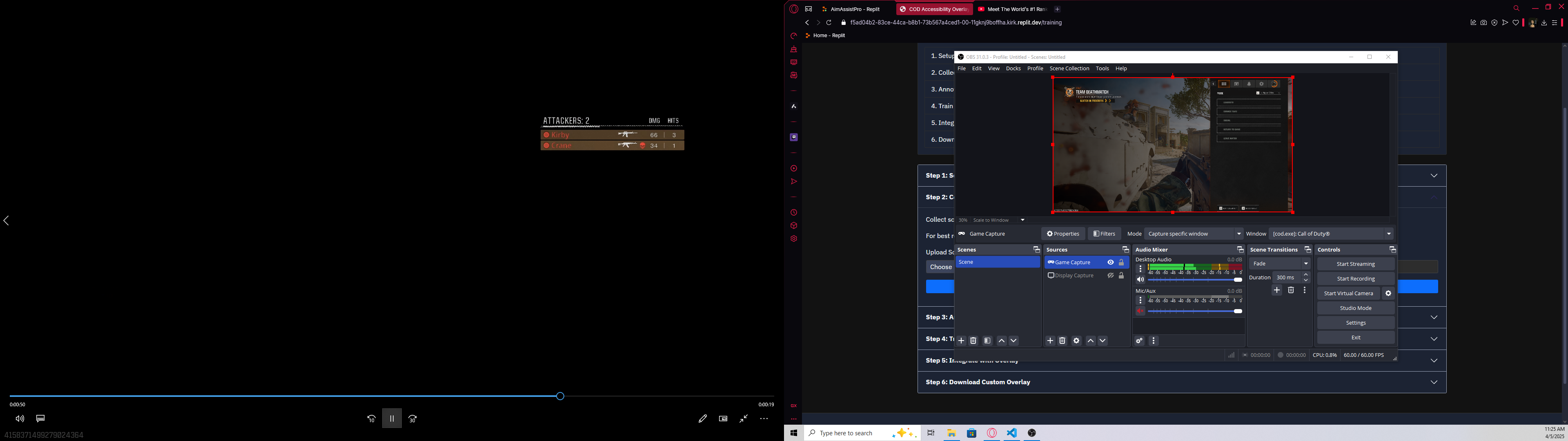
Task: Unmute the Mic/Aux channel
Action: click(1140, 311)
